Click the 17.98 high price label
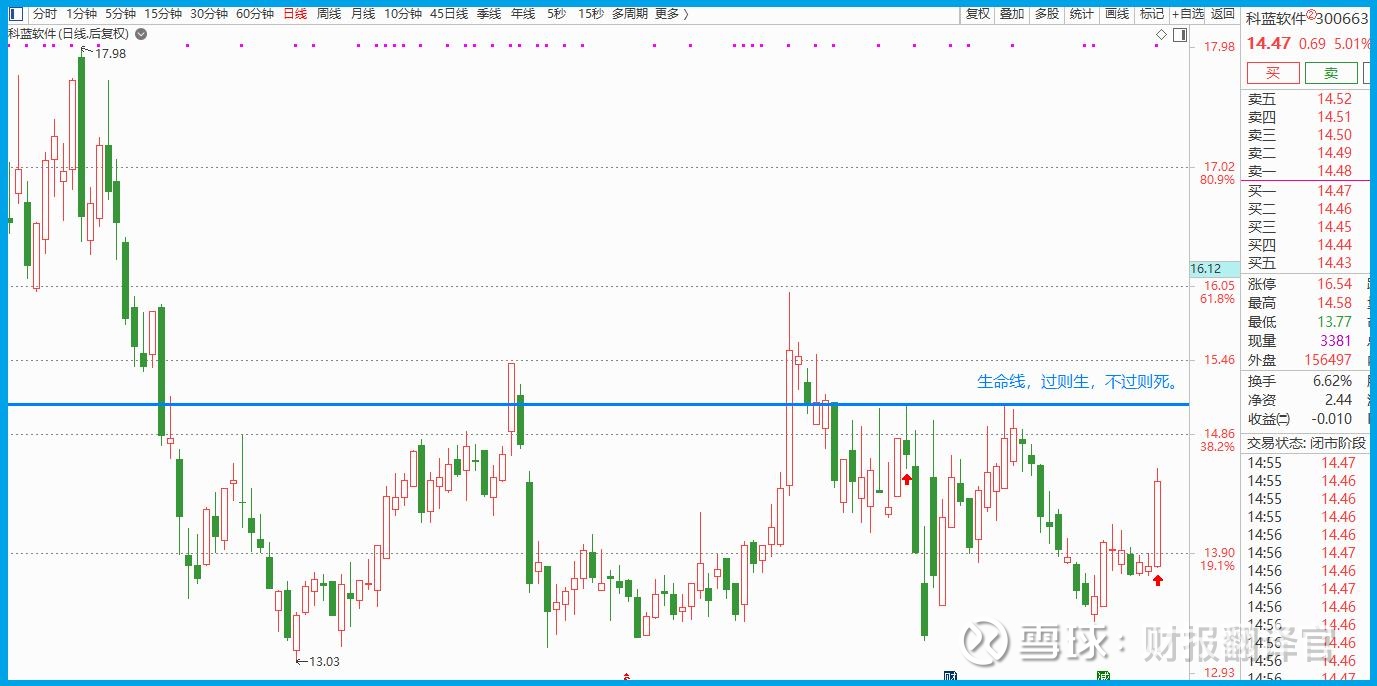This screenshot has height=686, width=1377. pyautogui.click(x=110, y=54)
